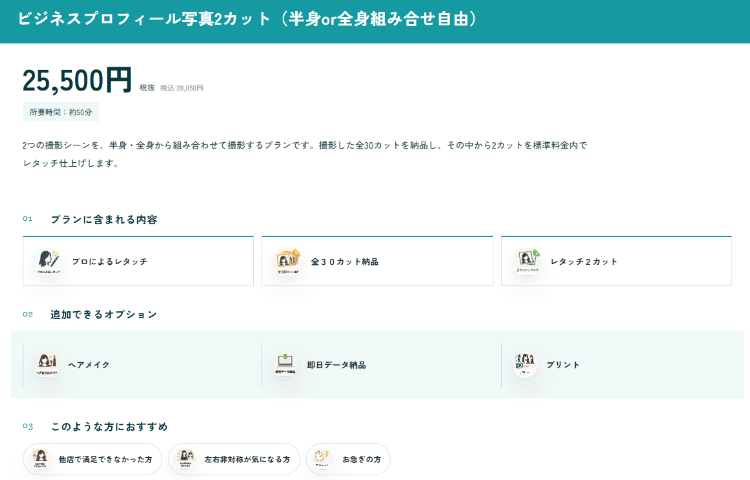The height and width of the screenshot is (480, 750).
Task: Click the 他店で満足できなかった方 tag text
Action: coord(105,459)
